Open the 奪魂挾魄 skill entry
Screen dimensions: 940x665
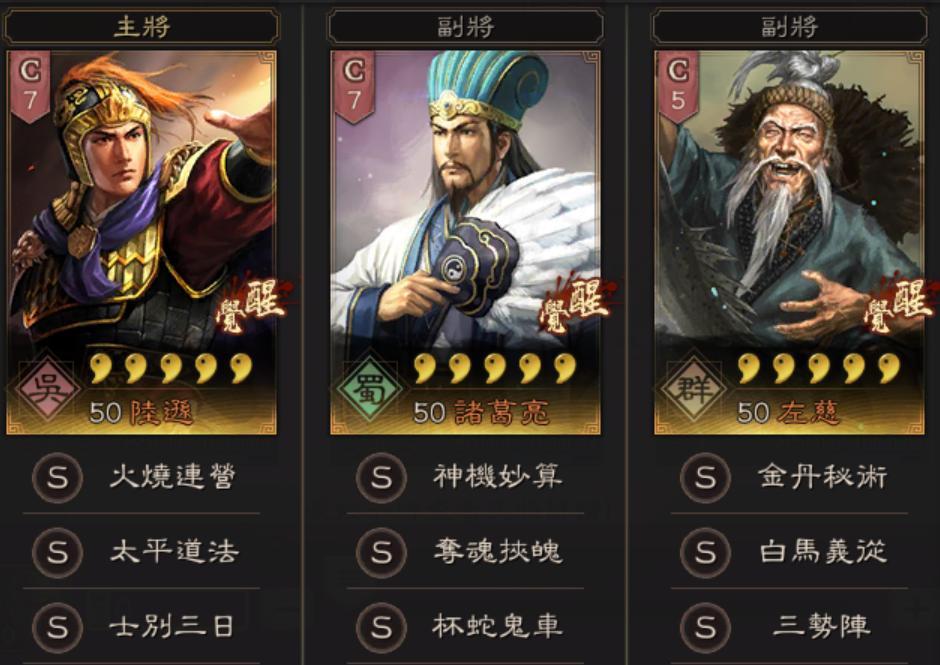coord(465,552)
